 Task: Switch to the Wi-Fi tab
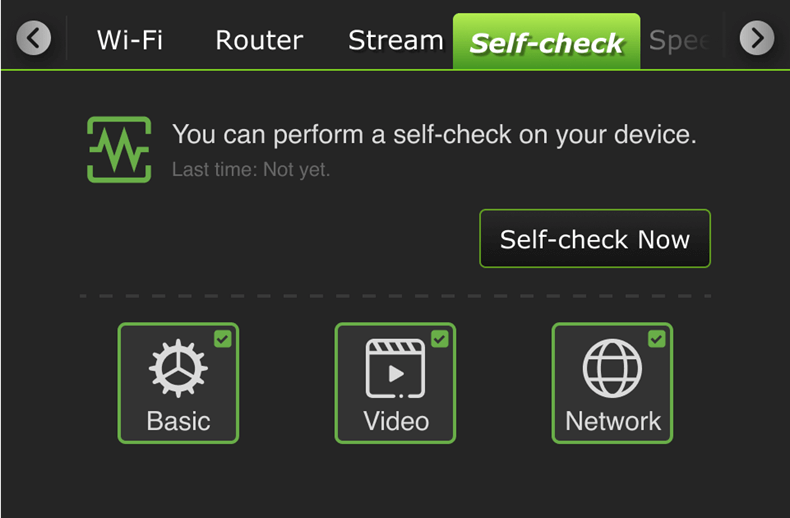pyautogui.click(x=130, y=40)
